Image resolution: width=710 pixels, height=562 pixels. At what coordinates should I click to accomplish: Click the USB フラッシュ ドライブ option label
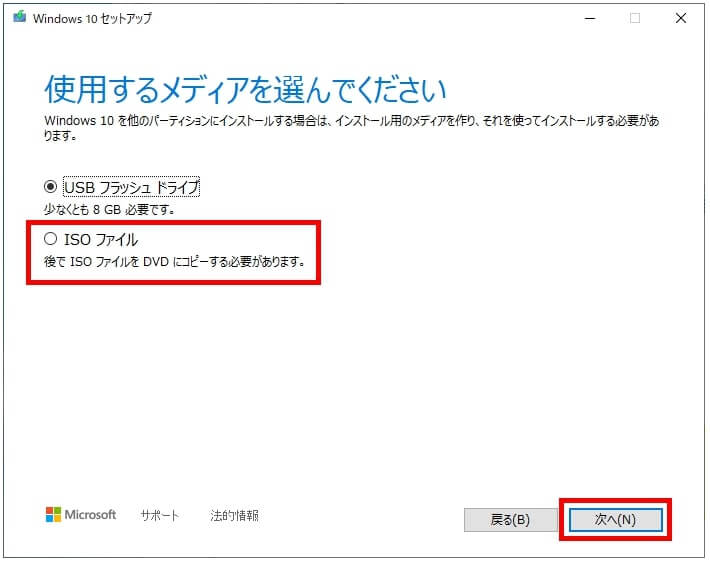pos(131,187)
